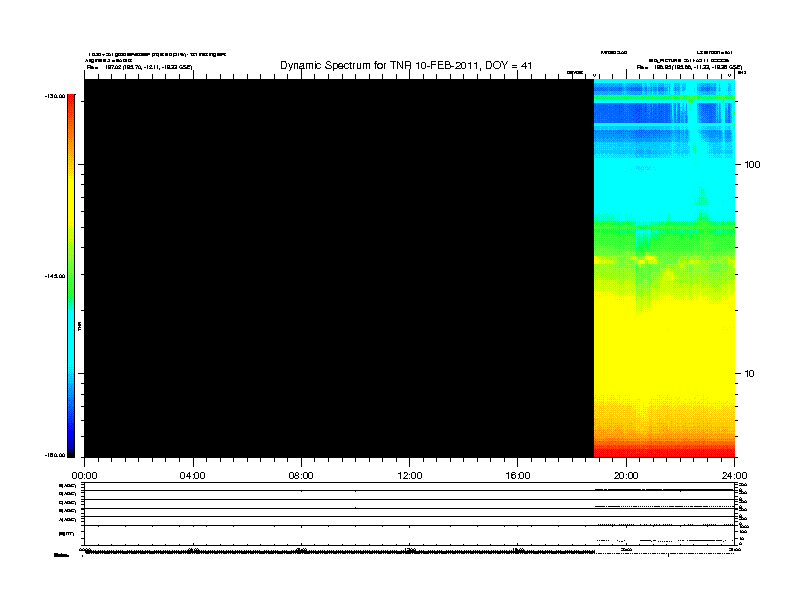This screenshot has height=612, width=792.
Task: Click the 100 frequency axis label
Action: 752,165
